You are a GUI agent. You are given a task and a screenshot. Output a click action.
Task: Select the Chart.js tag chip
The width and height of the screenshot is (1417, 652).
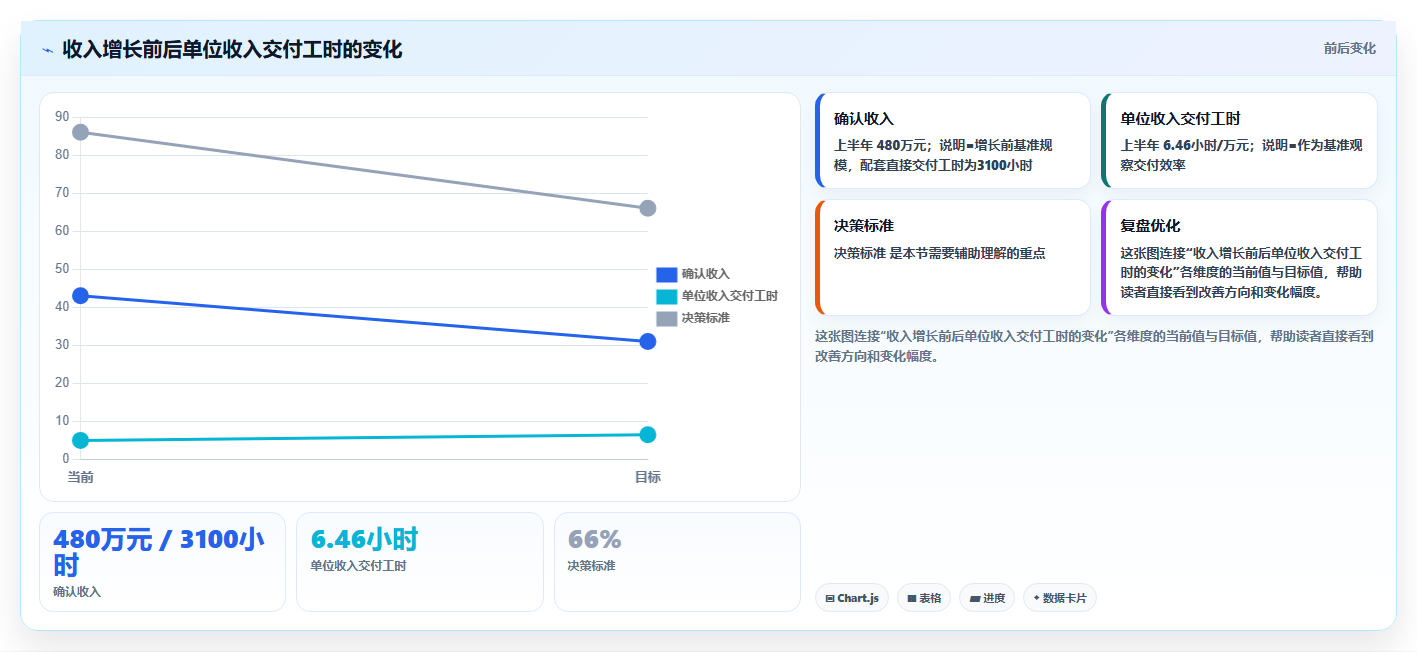click(x=852, y=598)
